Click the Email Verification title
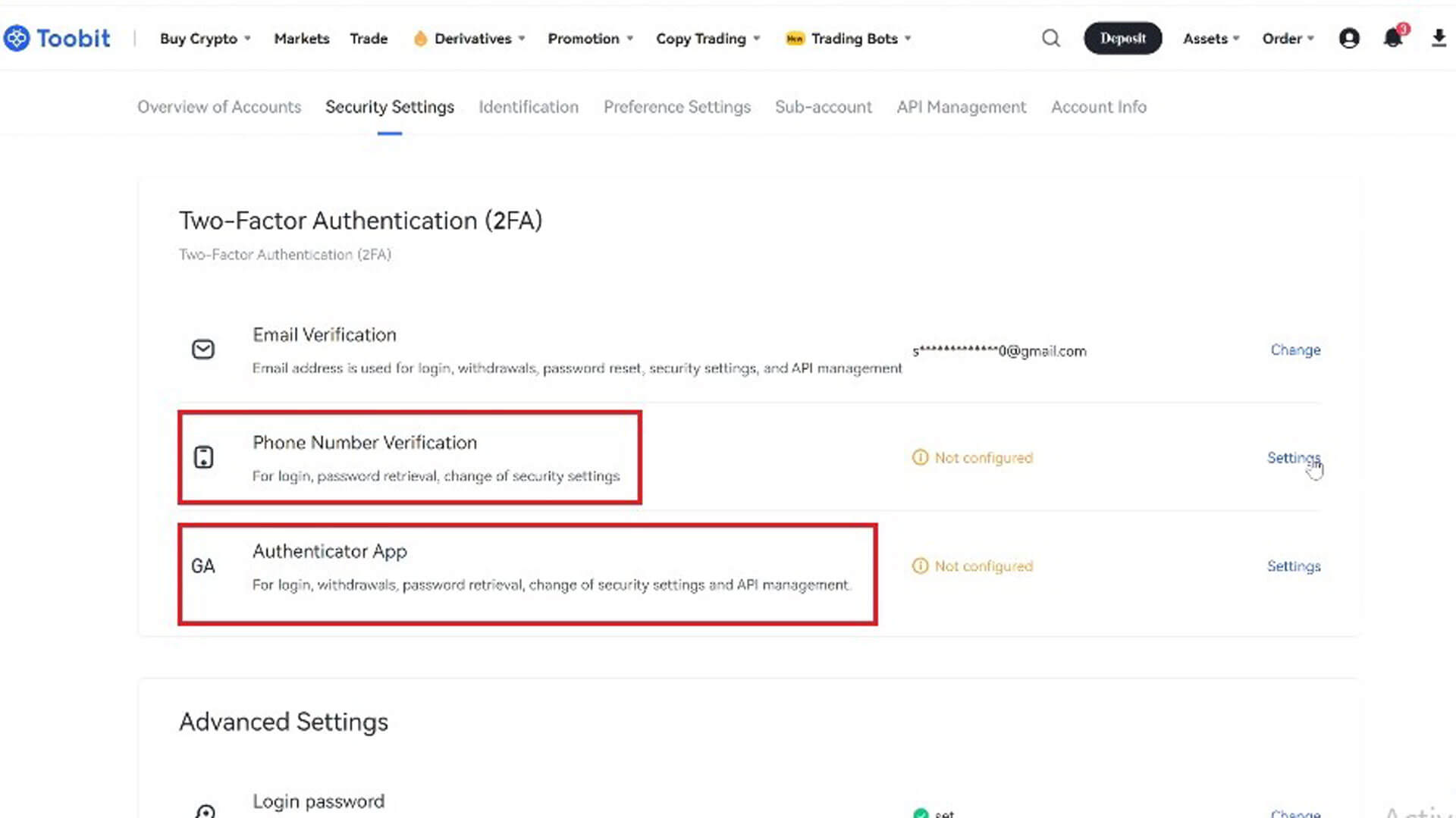Image resolution: width=1456 pixels, height=818 pixels. [325, 335]
